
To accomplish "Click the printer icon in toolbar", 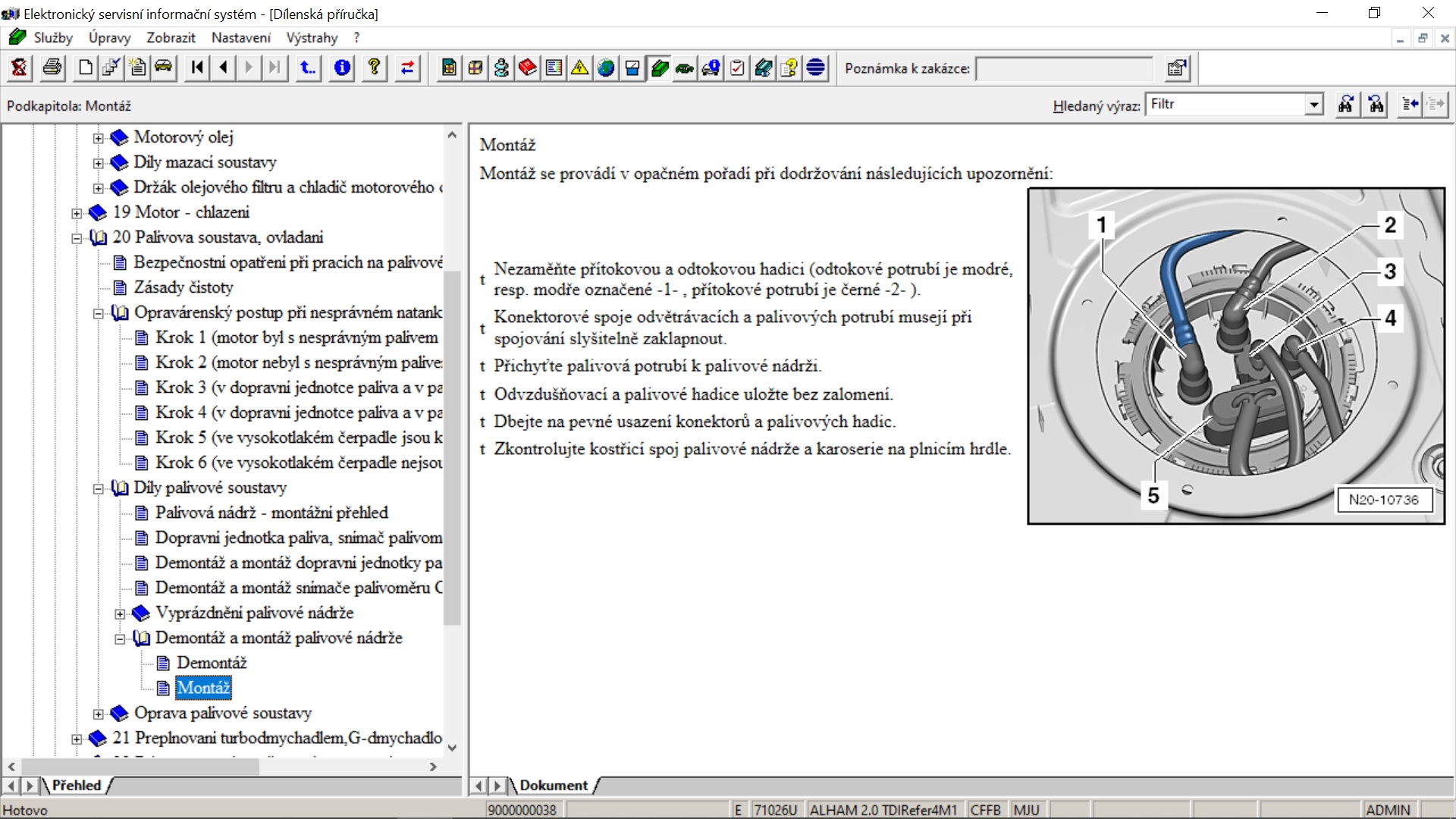I will tap(52, 68).
